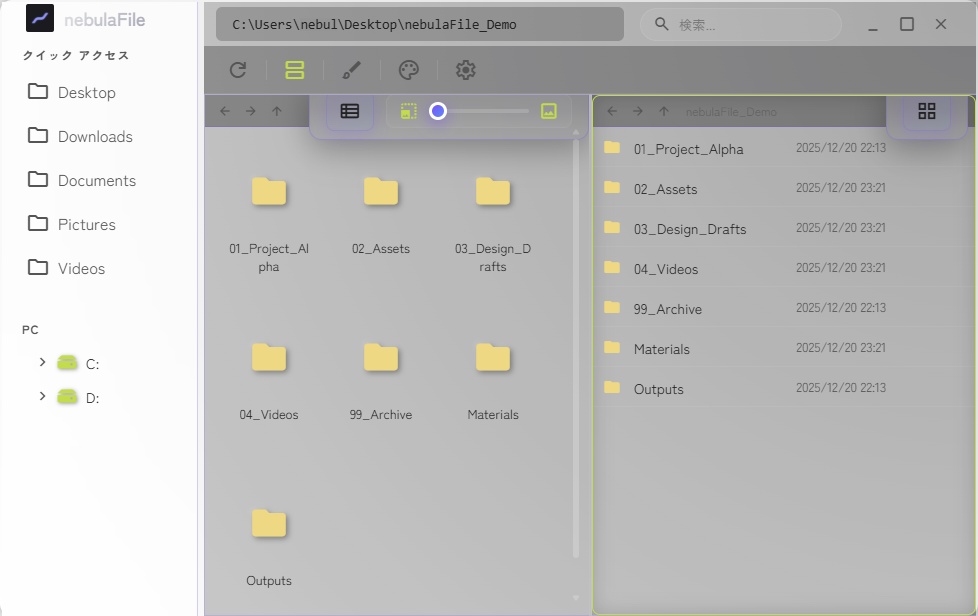The height and width of the screenshot is (616, 978).
Task: Select 03_Design_Drafts folder icon in left pane
Action: [x=493, y=191]
